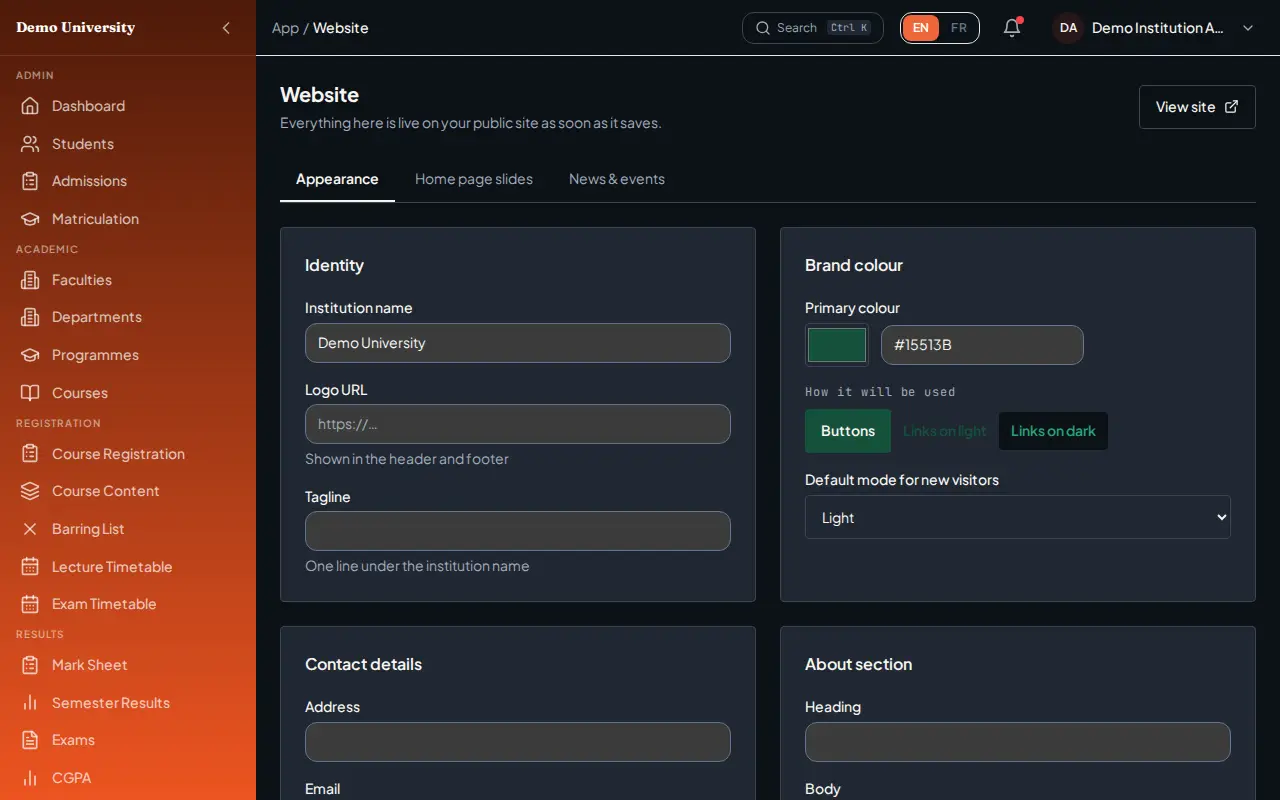Open the Default mode for new visitors dropdown

point(1018,517)
